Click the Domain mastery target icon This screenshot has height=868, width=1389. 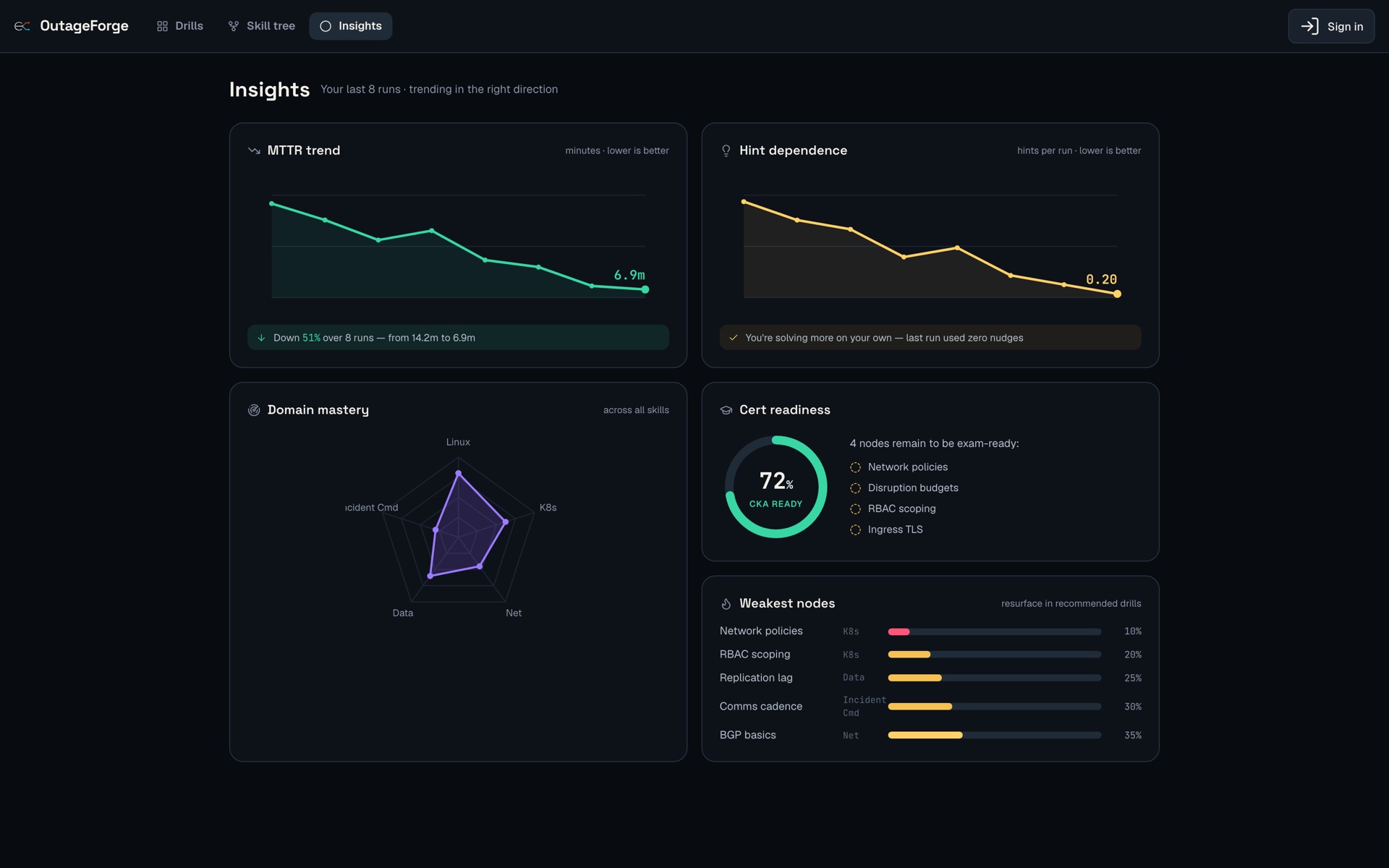[x=254, y=410]
